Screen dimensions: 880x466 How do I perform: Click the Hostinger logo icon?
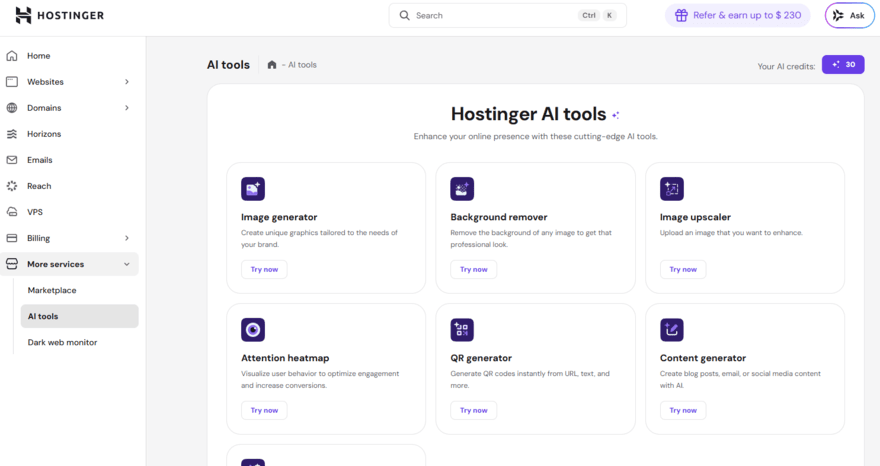pos(23,15)
